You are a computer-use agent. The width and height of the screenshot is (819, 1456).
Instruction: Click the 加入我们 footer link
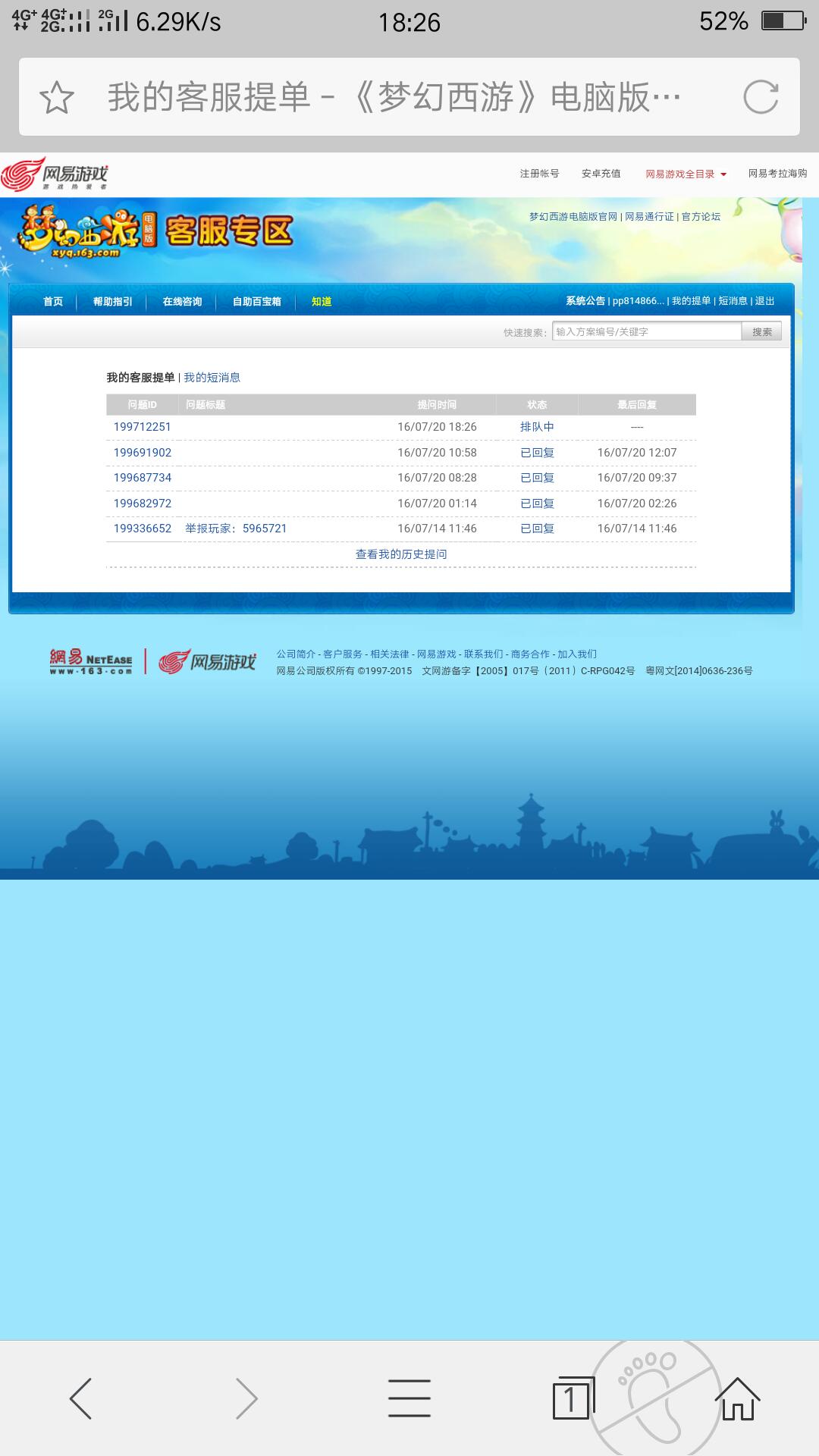click(x=577, y=654)
